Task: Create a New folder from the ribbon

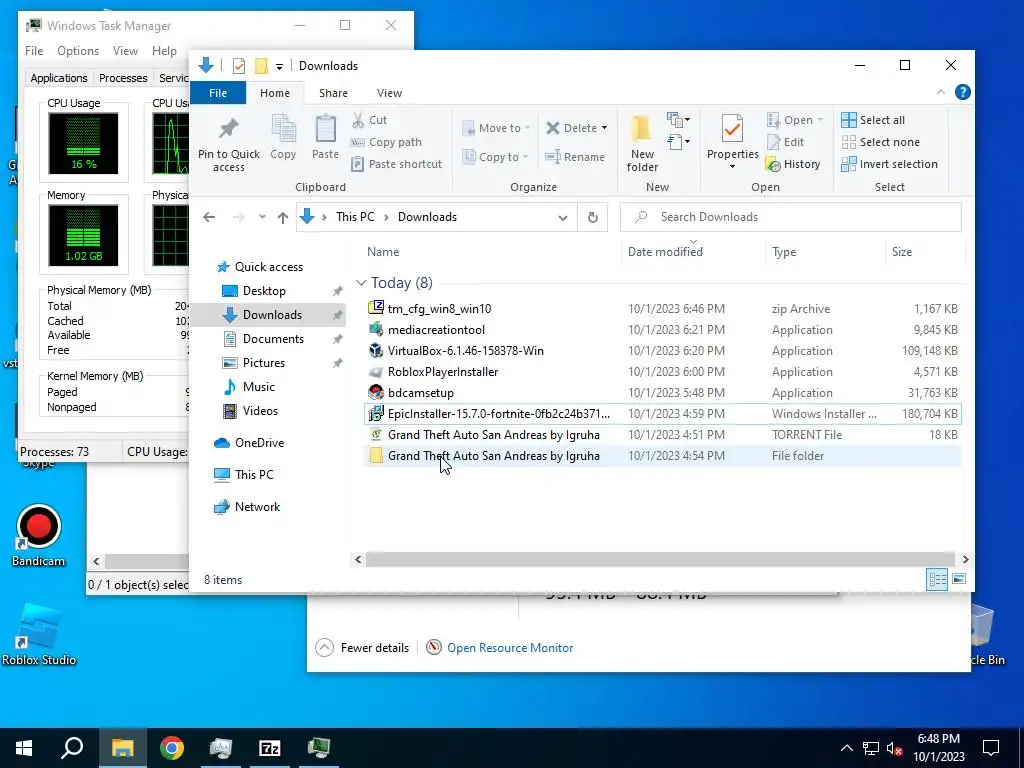Action: point(642,144)
